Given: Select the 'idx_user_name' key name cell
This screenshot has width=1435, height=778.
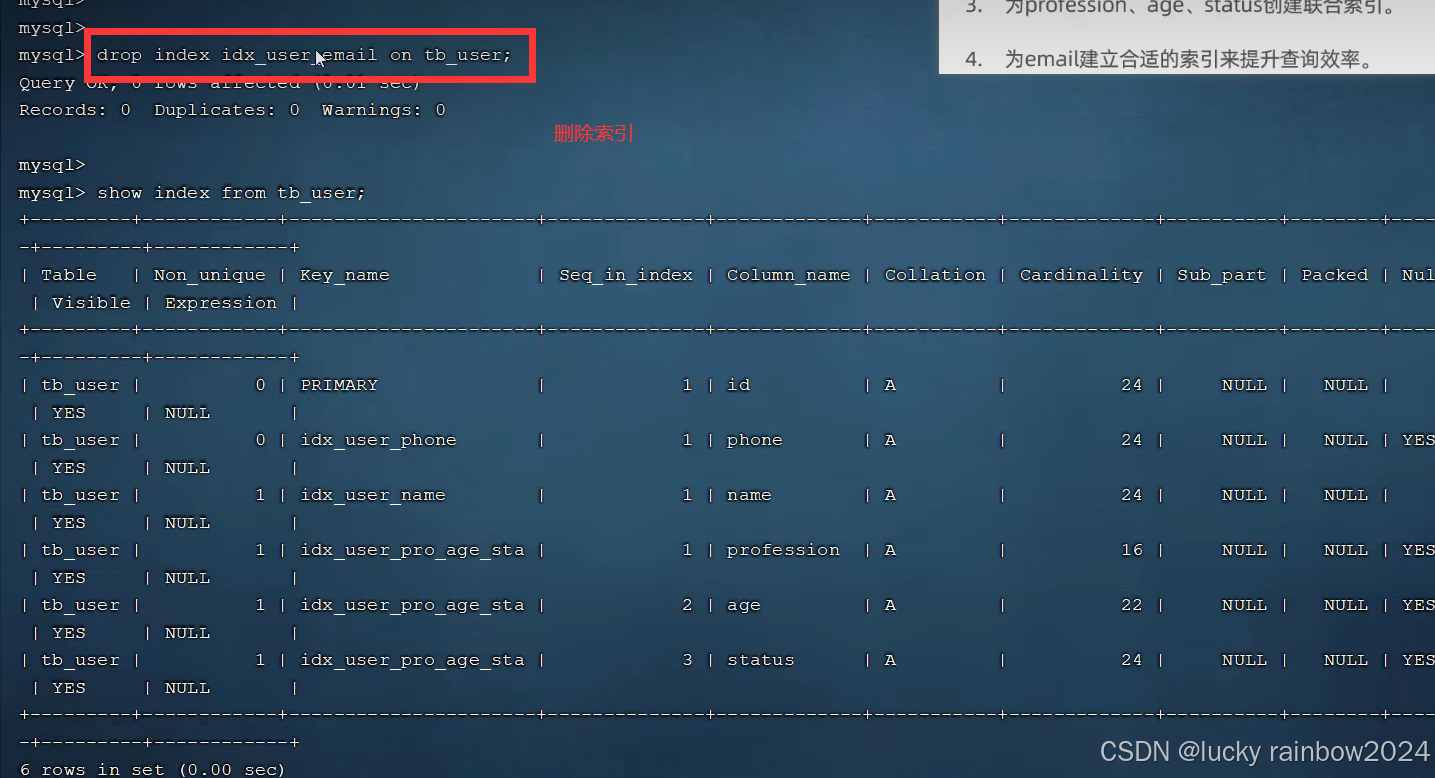Looking at the screenshot, I should [x=373, y=495].
